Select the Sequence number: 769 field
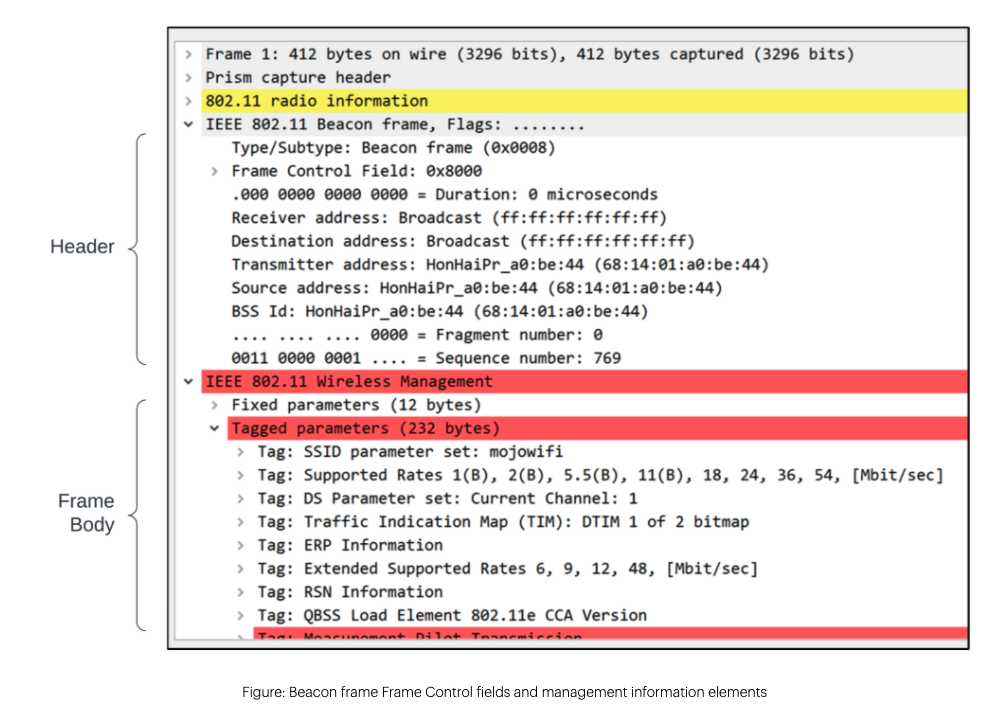The height and width of the screenshot is (706, 986). [x=430, y=358]
